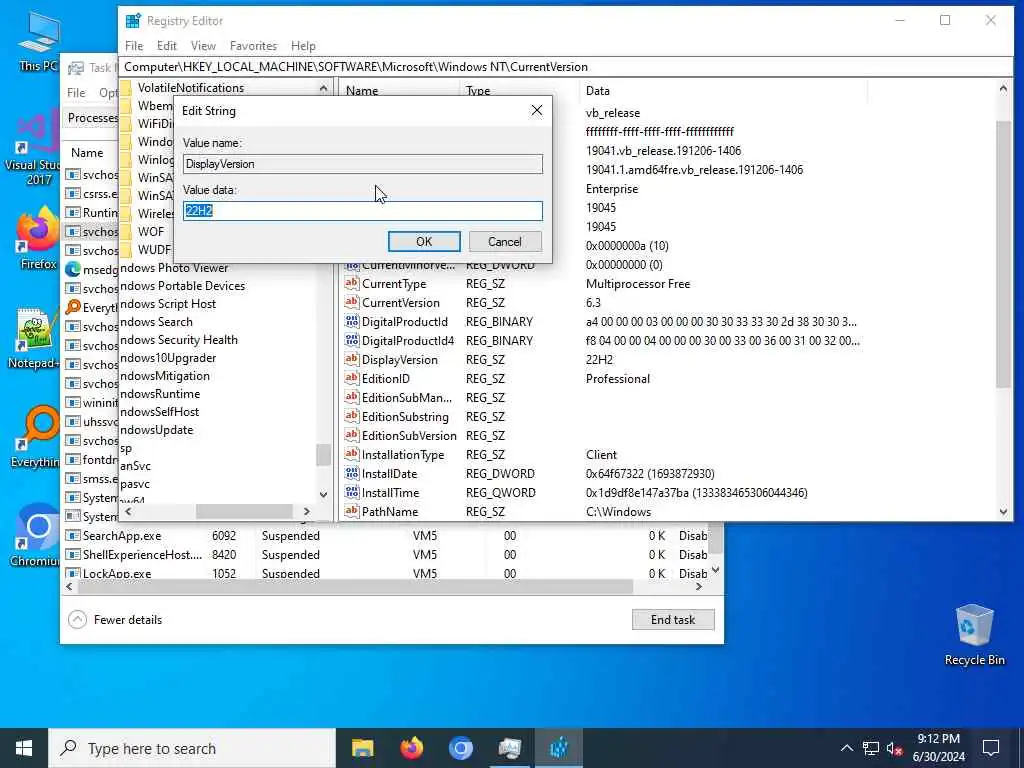Image resolution: width=1024 pixels, height=768 pixels.
Task: Click the InstallTime QWORD value icon
Action: (x=352, y=492)
